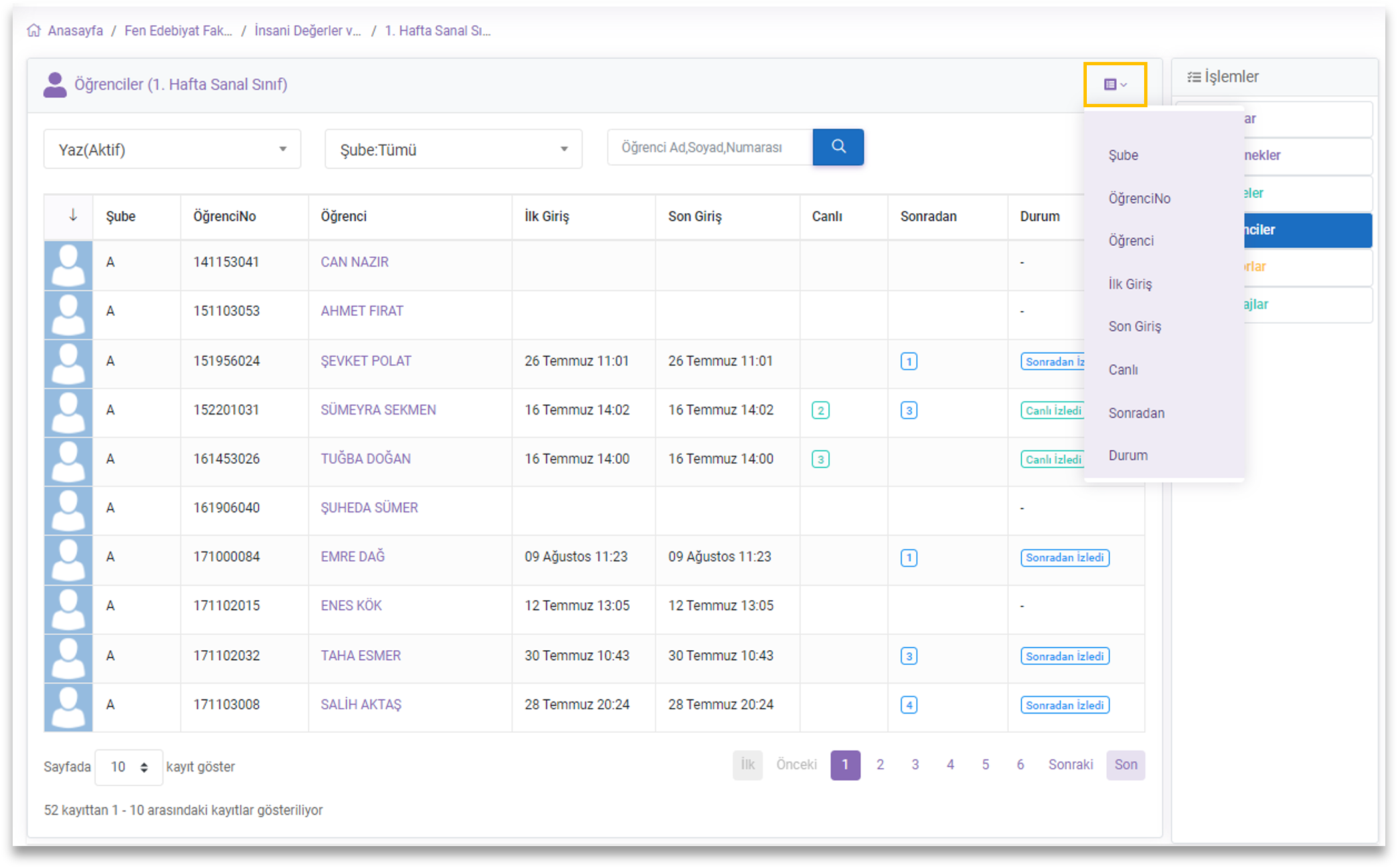The width and height of the screenshot is (1398, 868).
Task: Click the Sonradan badge 4 for SALİH AKTAŞ
Action: (908, 705)
